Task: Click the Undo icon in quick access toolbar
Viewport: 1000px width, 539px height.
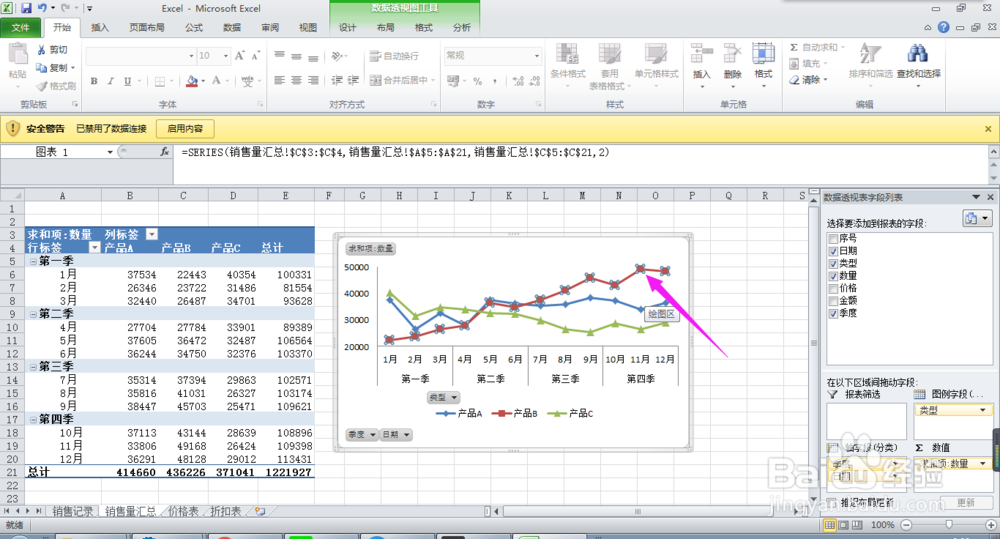Action: point(42,8)
